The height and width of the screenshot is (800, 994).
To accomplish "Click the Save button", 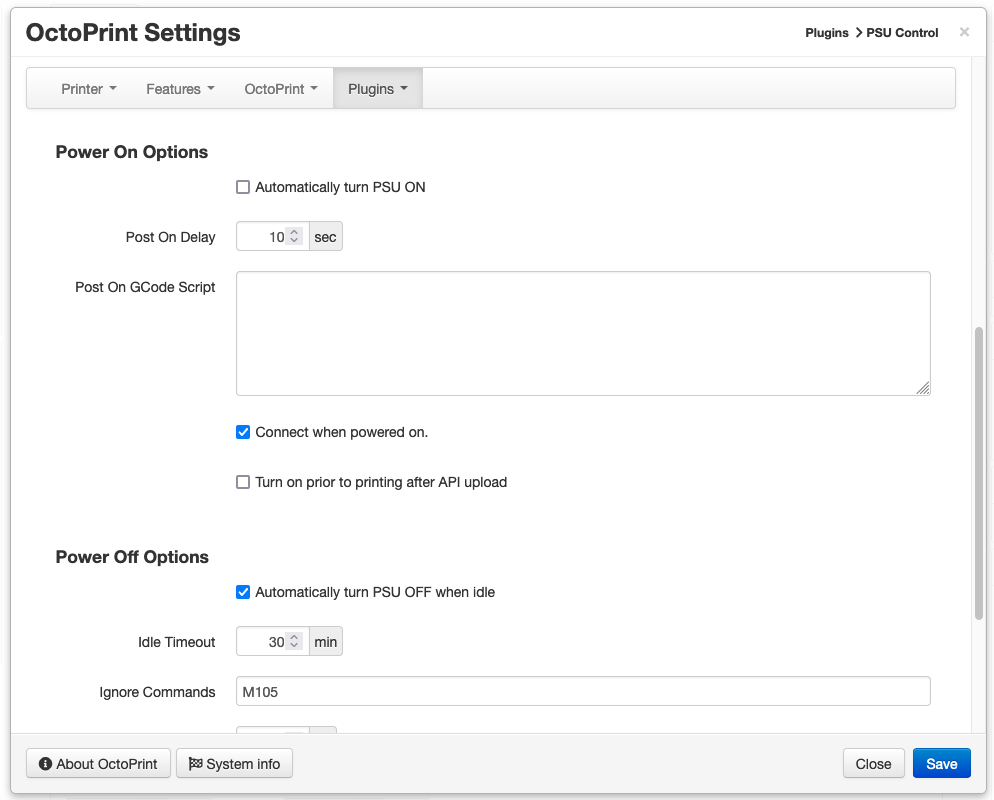I will (x=941, y=764).
